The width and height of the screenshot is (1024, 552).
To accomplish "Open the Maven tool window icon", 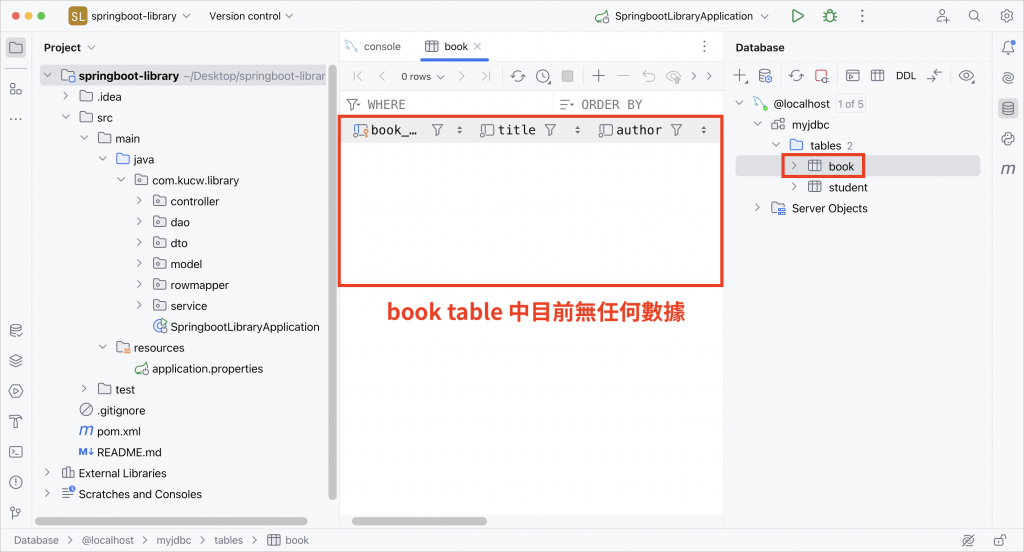I will coord(1008,169).
